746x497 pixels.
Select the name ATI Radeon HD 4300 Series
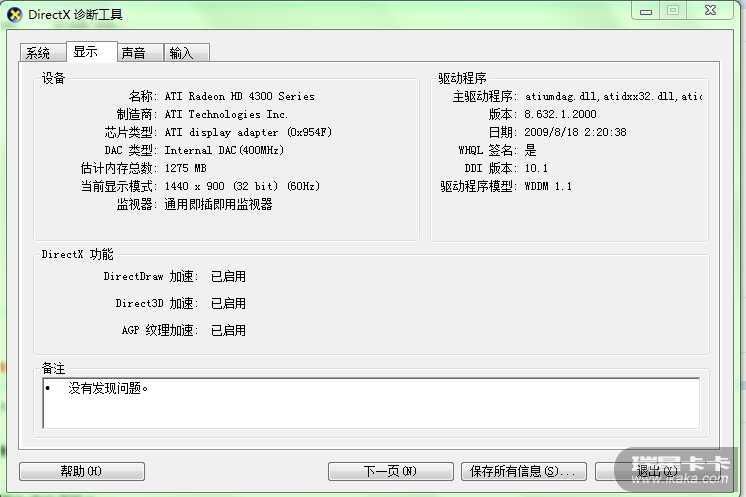pyautogui.click(x=240, y=97)
